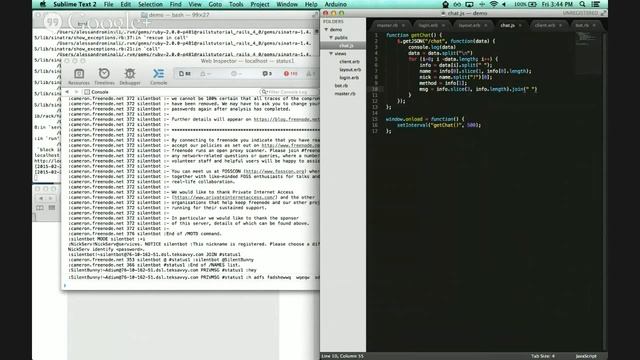Open the Debugger panel in Web Inspector
Viewport: 640px width, 360px height.
tap(130, 76)
